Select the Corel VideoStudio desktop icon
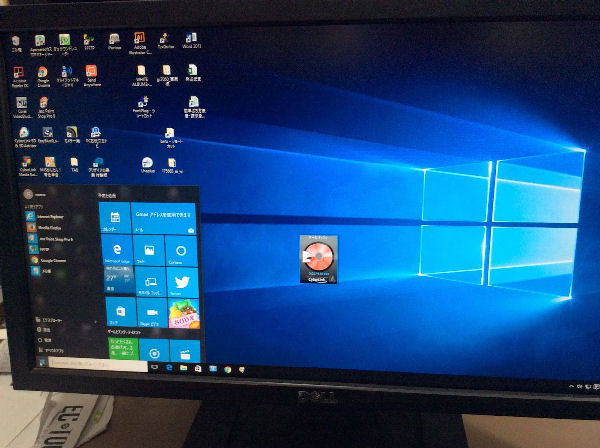The width and height of the screenshot is (600, 448). (21, 107)
